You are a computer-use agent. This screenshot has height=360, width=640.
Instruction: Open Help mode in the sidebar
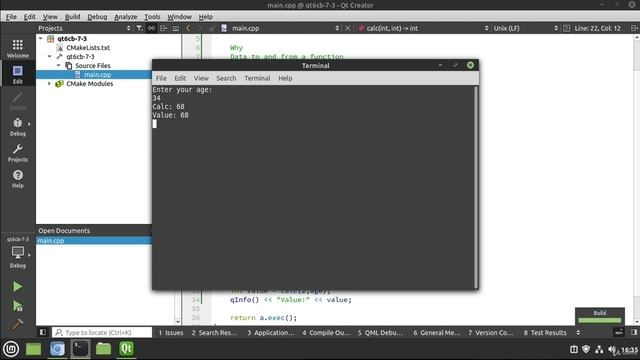[x=18, y=179]
